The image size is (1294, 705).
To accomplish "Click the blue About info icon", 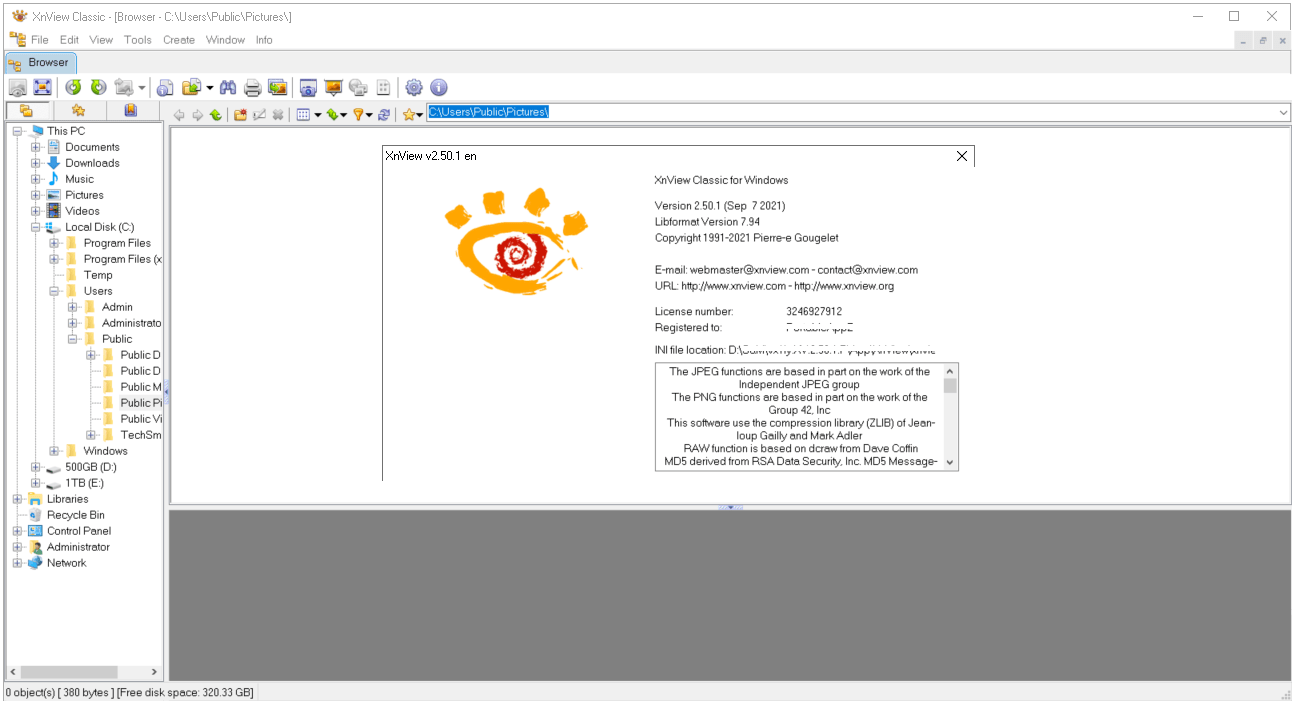I will coord(438,88).
